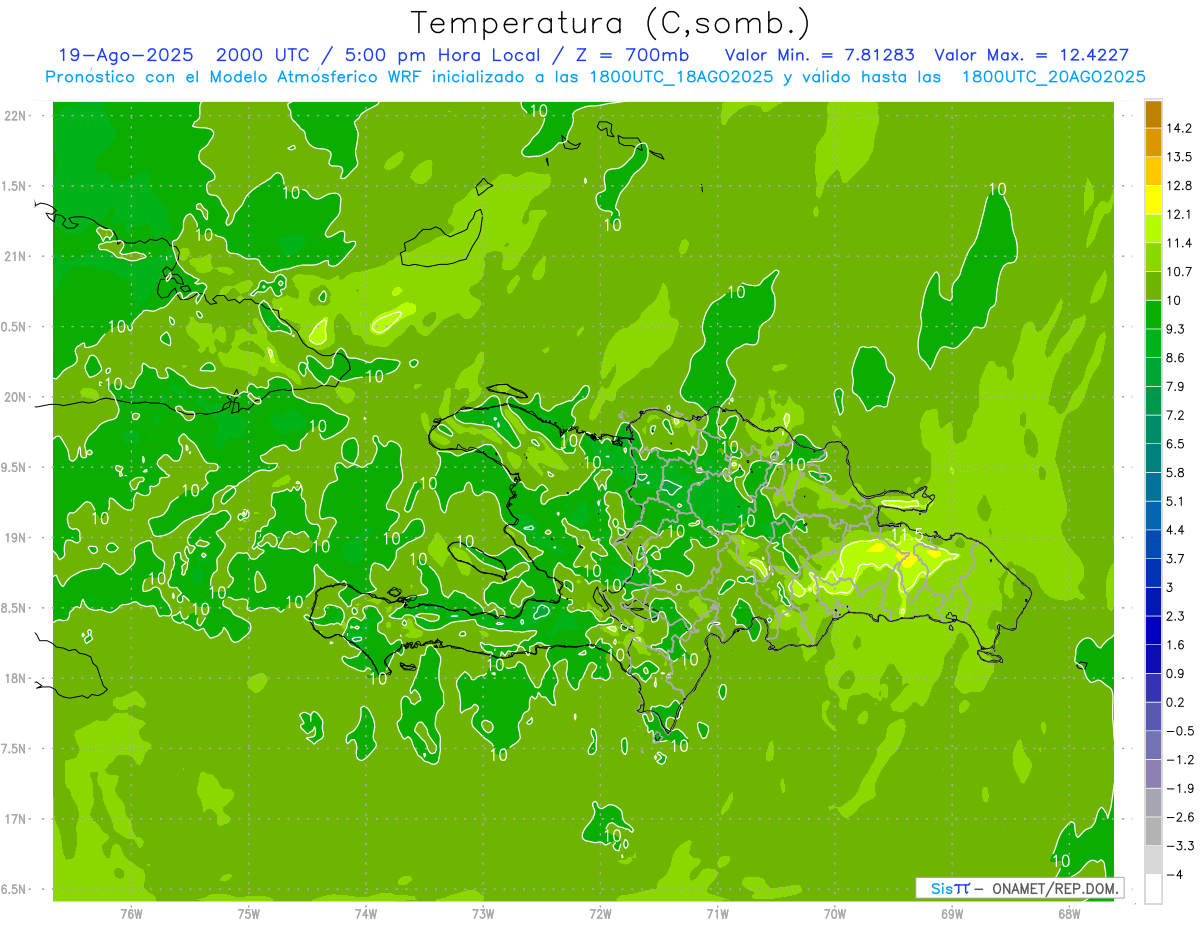Click the light gray swatch between -3.3 and -4

pos(1153,860)
